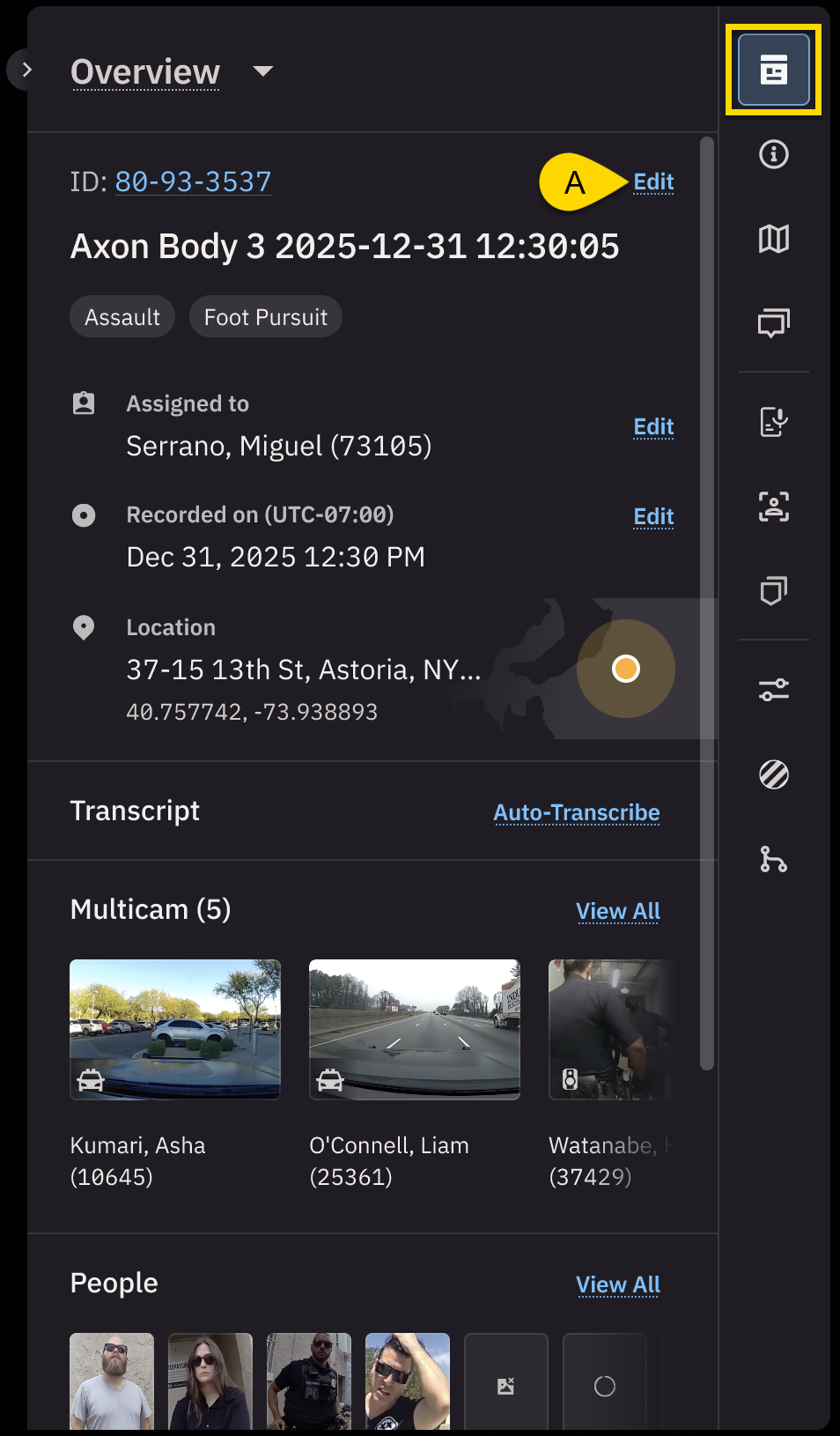This screenshot has height=1436, width=840.
Task: Open the comments panel icon
Action: point(773,323)
